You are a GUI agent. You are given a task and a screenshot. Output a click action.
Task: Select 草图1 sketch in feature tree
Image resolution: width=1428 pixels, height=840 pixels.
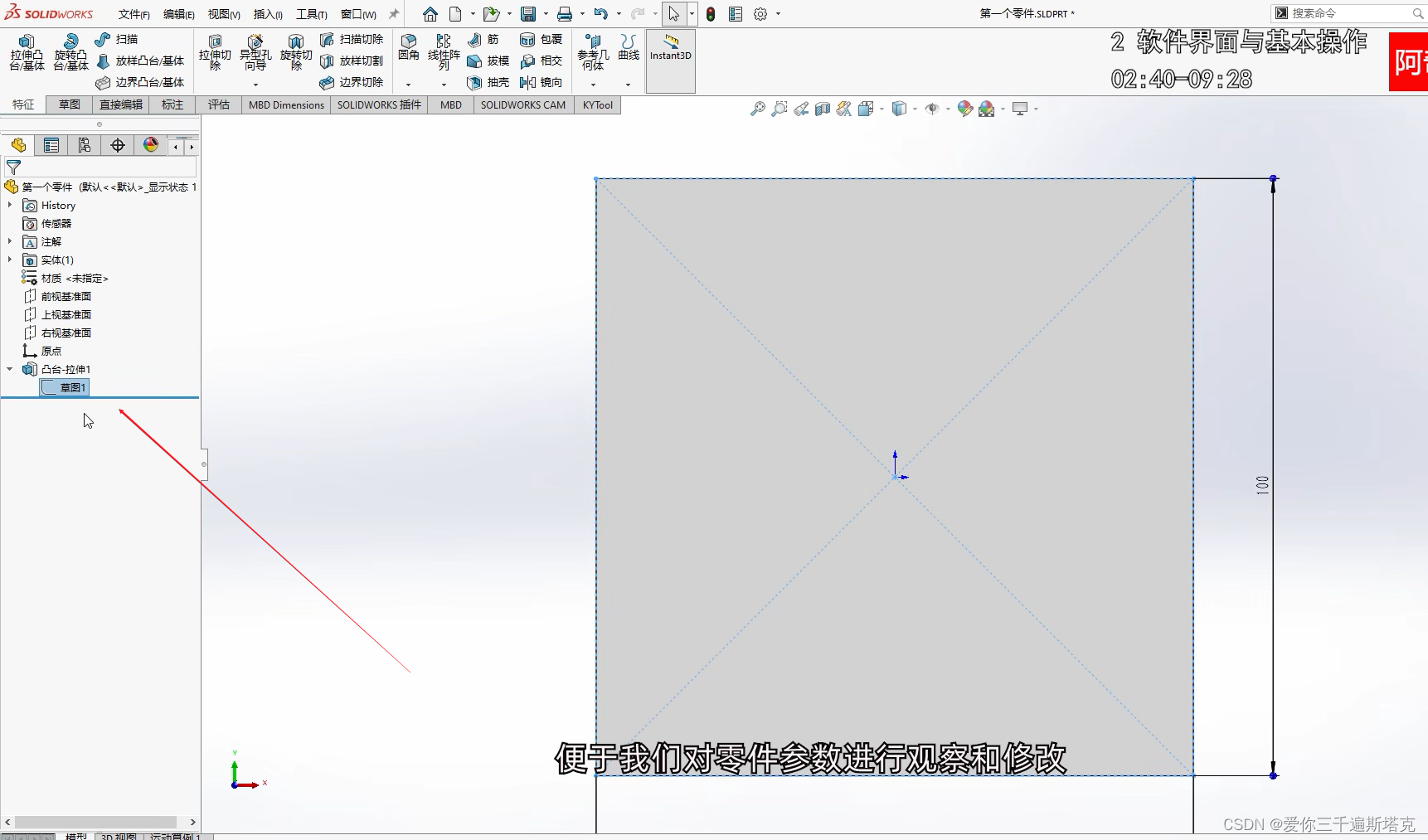[x=64, y=387]
